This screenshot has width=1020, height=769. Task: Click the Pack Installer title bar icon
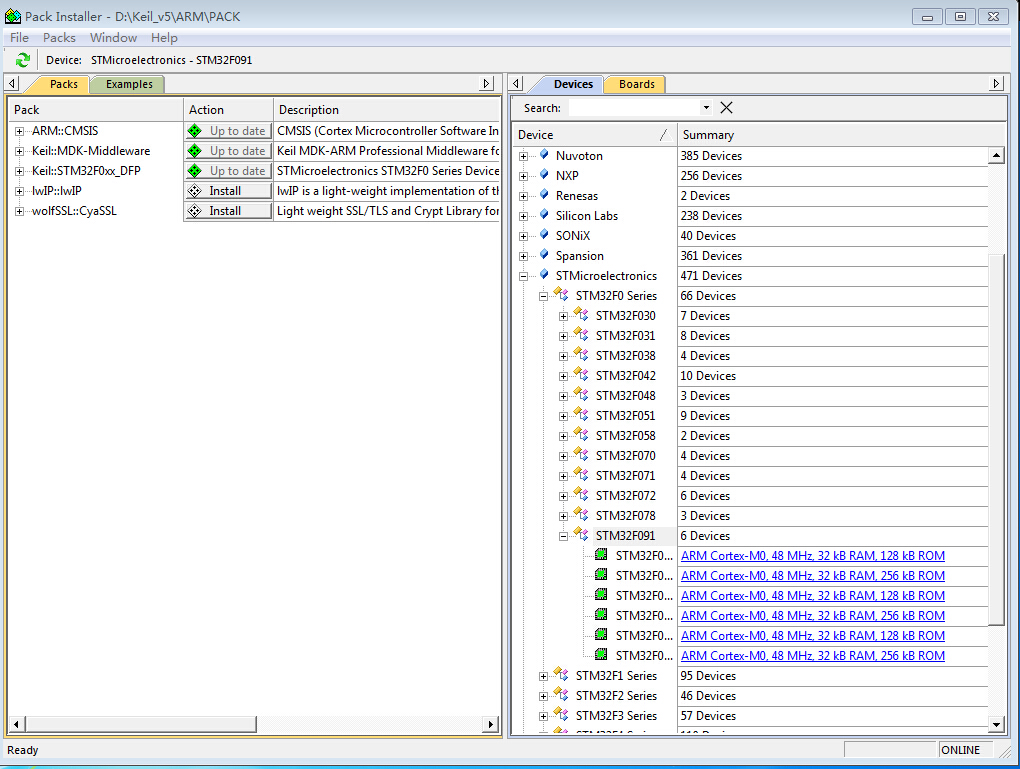coord(12,16)
